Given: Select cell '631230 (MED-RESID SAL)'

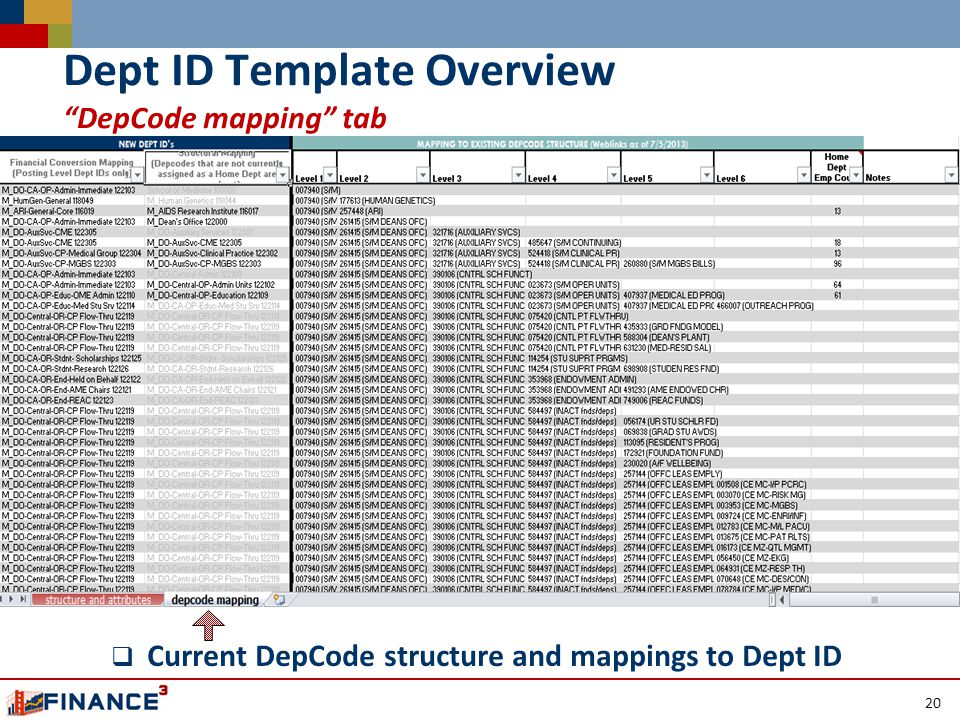Looking at the screenshot, I should click(x=667, y=347).
